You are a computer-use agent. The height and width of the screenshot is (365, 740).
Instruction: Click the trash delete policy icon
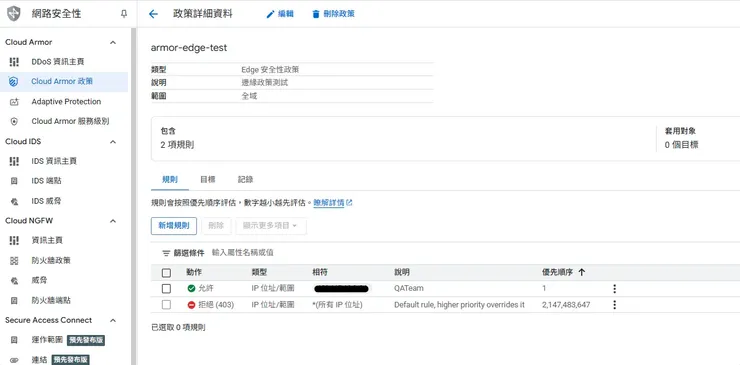316,14
